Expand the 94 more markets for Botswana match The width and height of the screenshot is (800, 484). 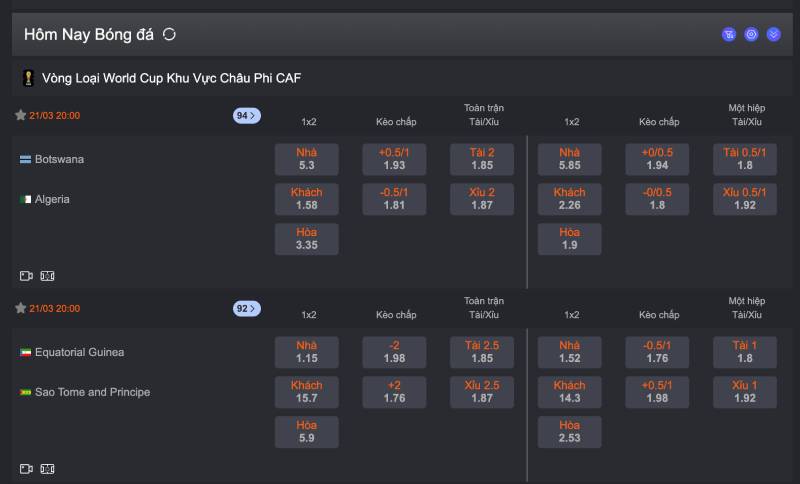[x=246, y=115]
